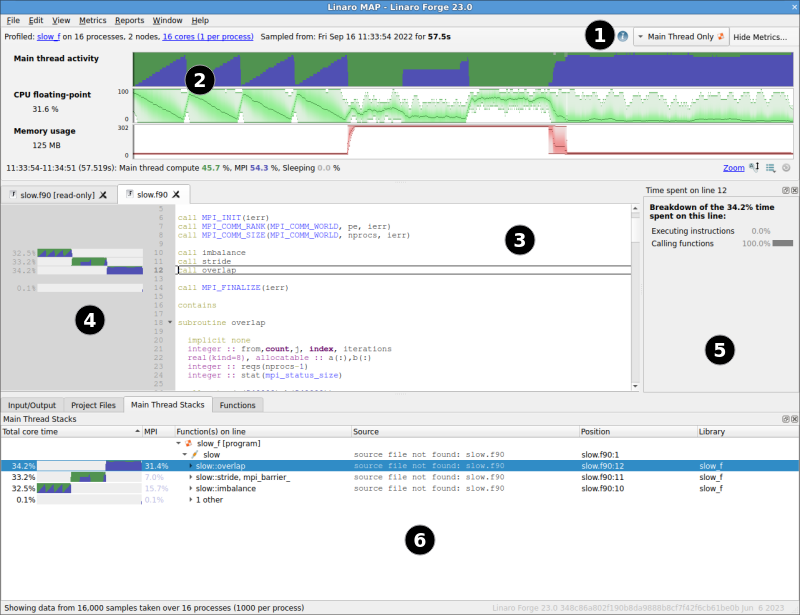Open the View menu
This screenshot has width=800, height=615.
click(x=61, y=20)
